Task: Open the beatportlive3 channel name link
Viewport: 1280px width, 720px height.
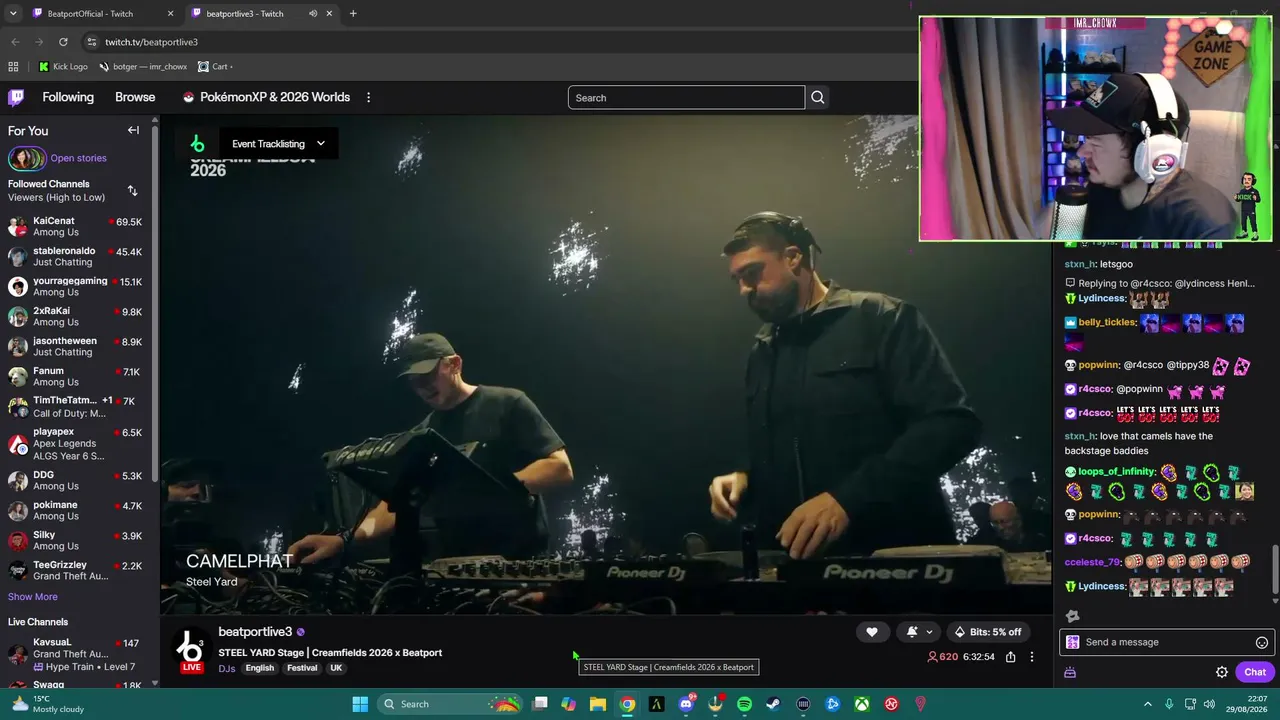Action: 255,632
